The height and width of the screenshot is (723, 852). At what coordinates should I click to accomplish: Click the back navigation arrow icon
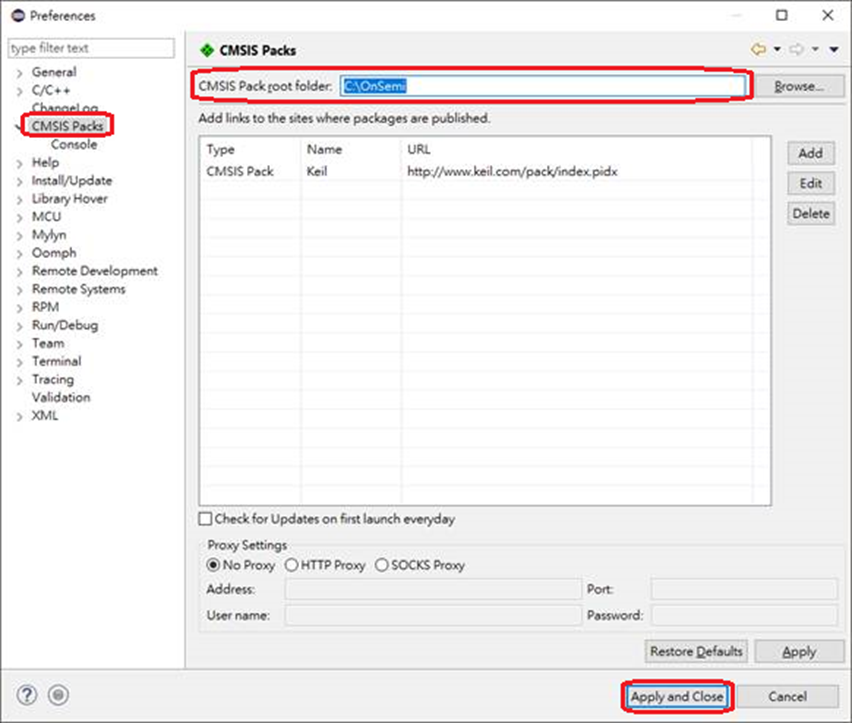(757, 49)
